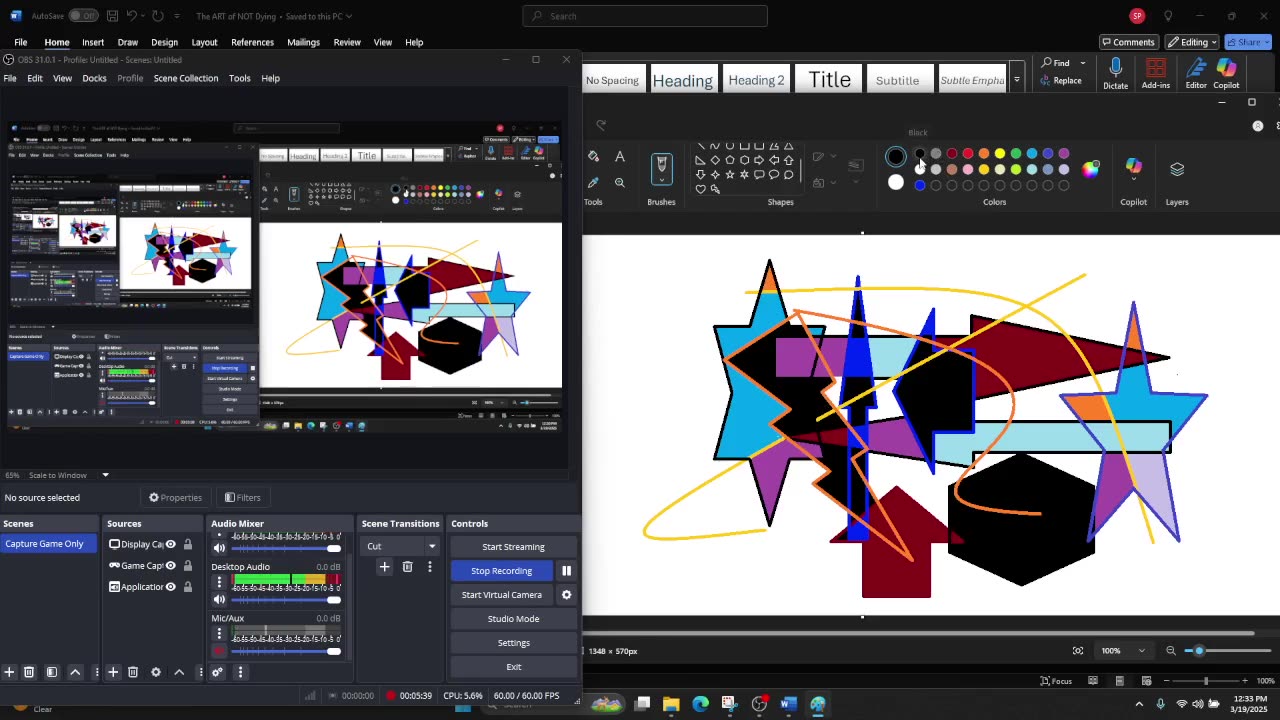Select the Text tool in Paint
Image resolution: width=1280 pixels, height=720 pixels.
click(620, 157)
